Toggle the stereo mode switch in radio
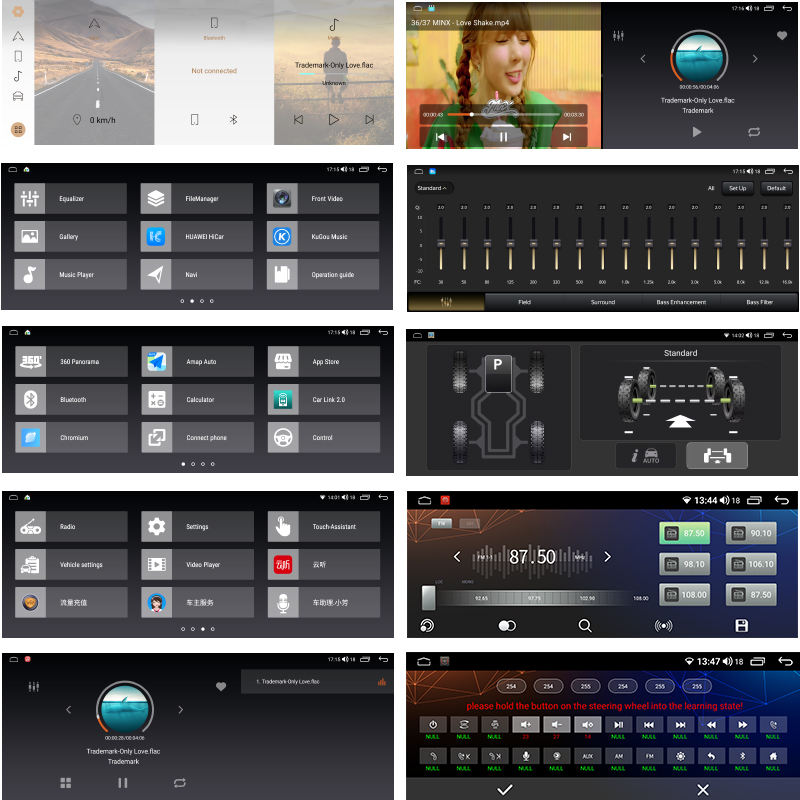 click(507, 626)
